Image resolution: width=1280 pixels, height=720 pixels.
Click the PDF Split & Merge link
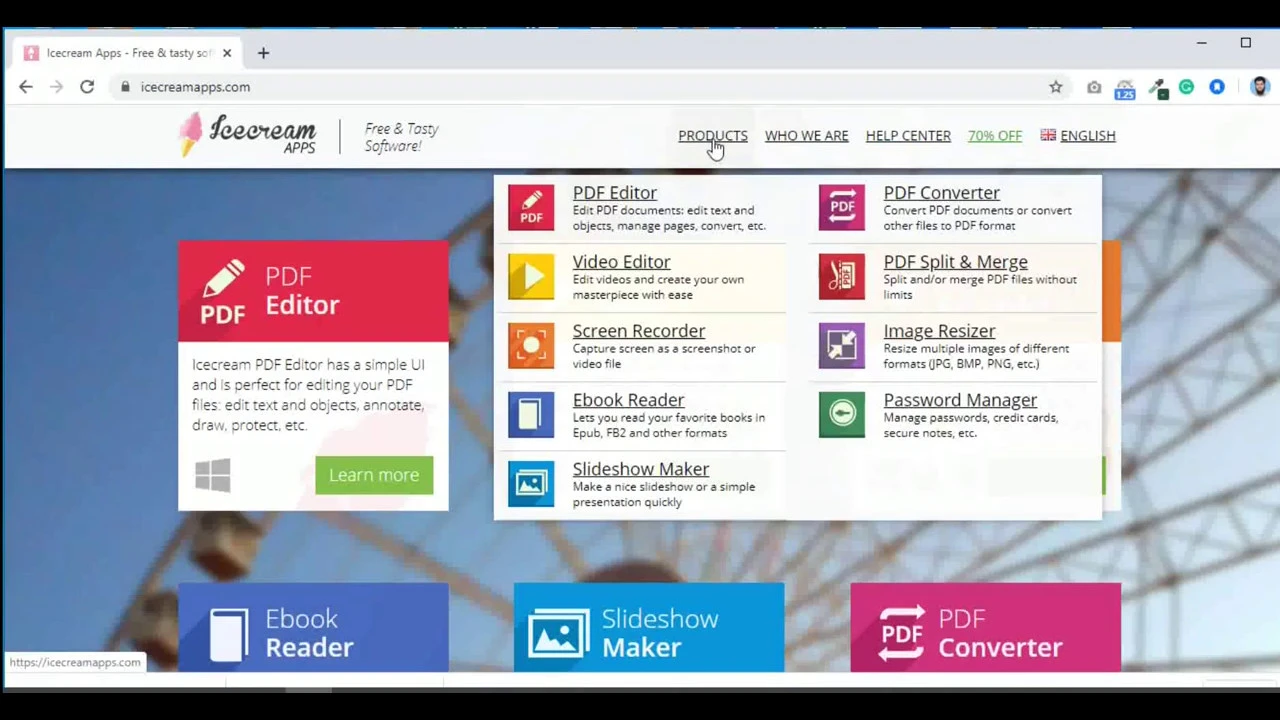pyautogui.click(x=955, y=262)
